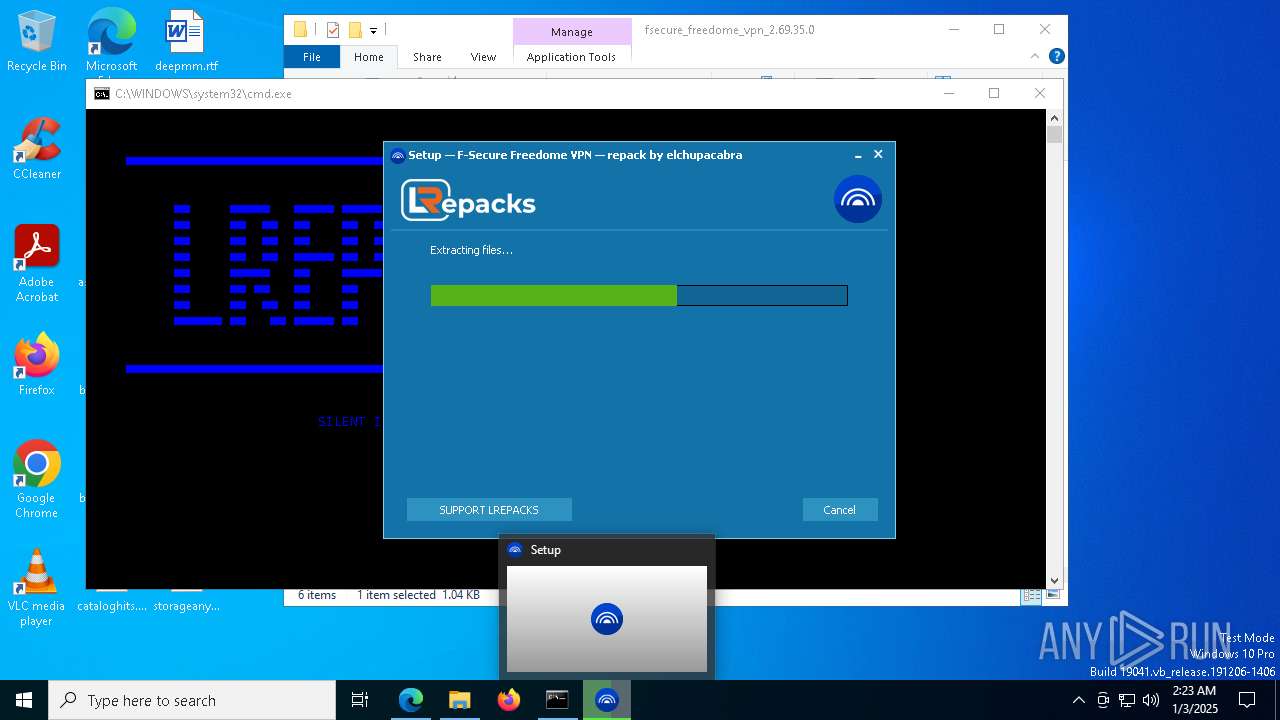
Task: Select the Firefox desktop shortcut
Action: click(x=37, y=365)
